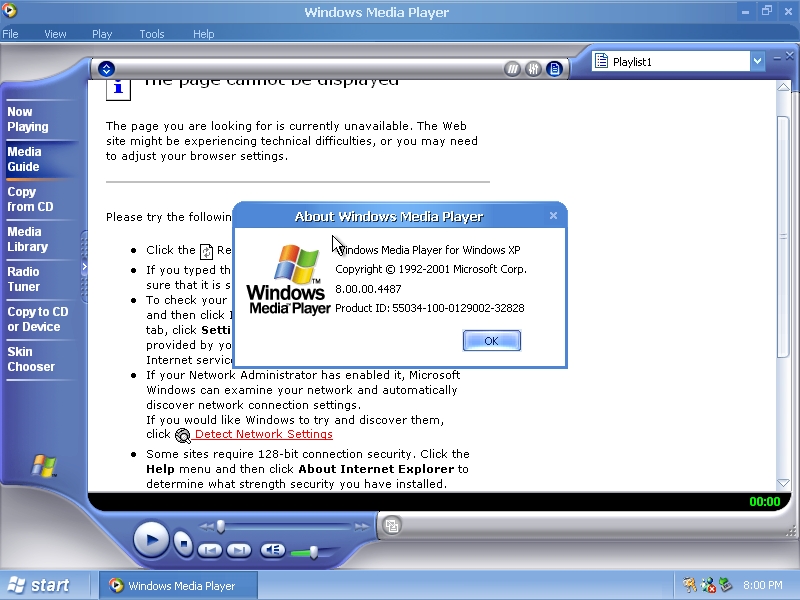Open the Playlist1 dropdown
The height and width of the screenshot is (600, 800).
pyautogui.click(x=757, y=62)
